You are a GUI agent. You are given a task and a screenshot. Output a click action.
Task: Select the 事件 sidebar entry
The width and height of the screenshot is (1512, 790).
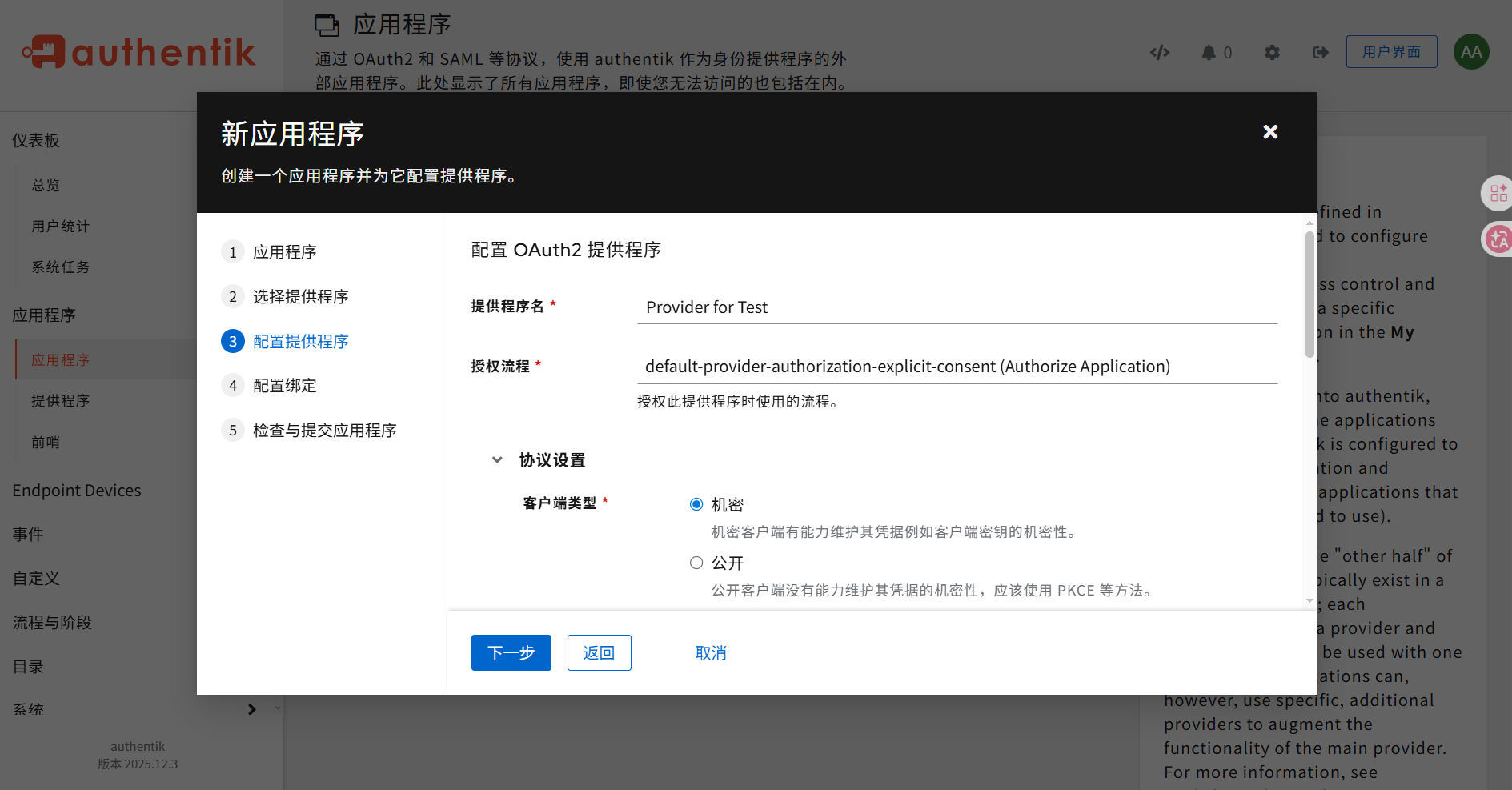coord(29,534)
